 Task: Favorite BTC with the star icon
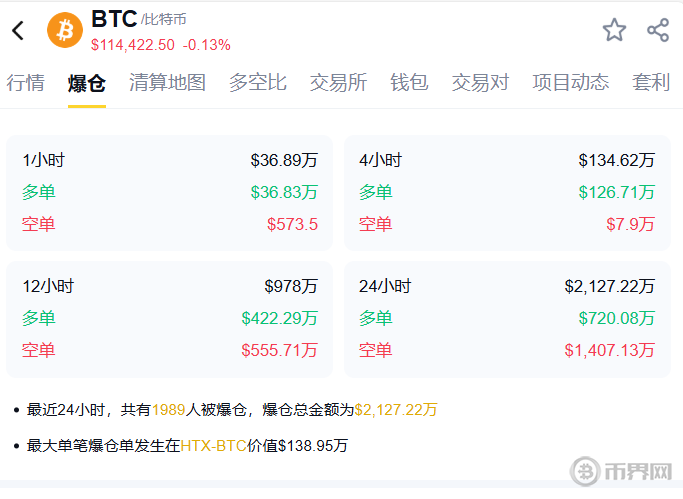[x=614, y=30]
